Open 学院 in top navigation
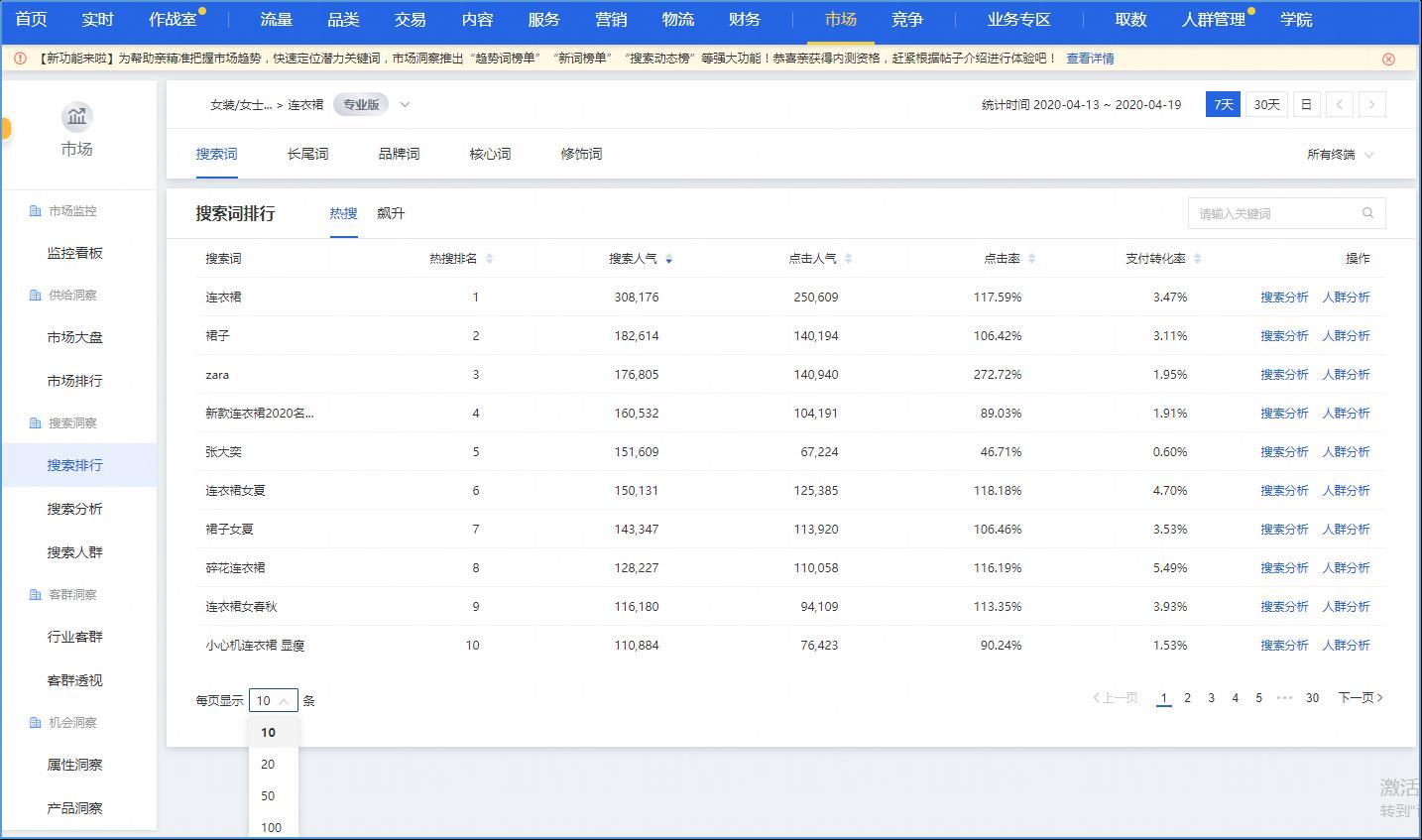1422x840 pixels. pos(1296,20)
